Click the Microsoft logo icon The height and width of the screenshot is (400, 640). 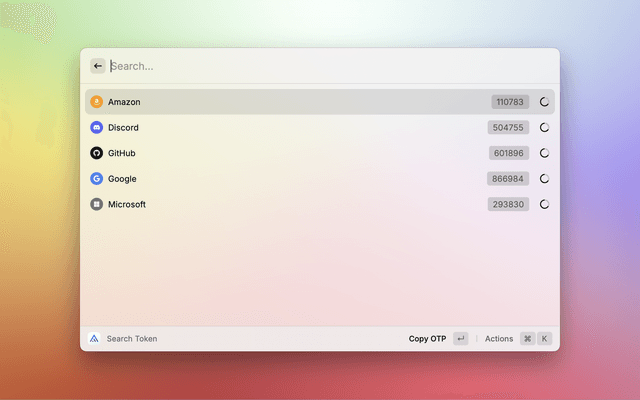[97, 204]
